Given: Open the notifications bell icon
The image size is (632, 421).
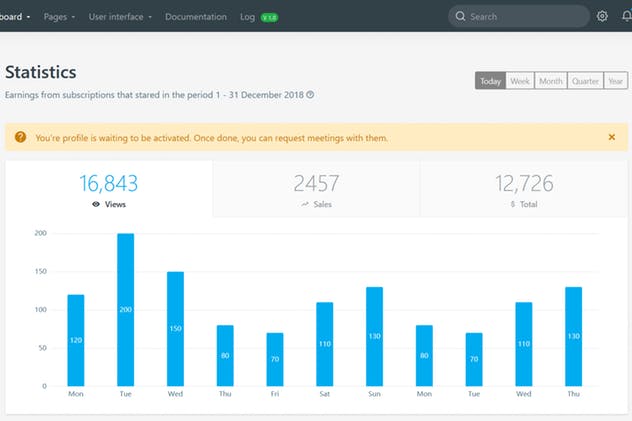Looking at the screenshot, I should pos(626,16).
